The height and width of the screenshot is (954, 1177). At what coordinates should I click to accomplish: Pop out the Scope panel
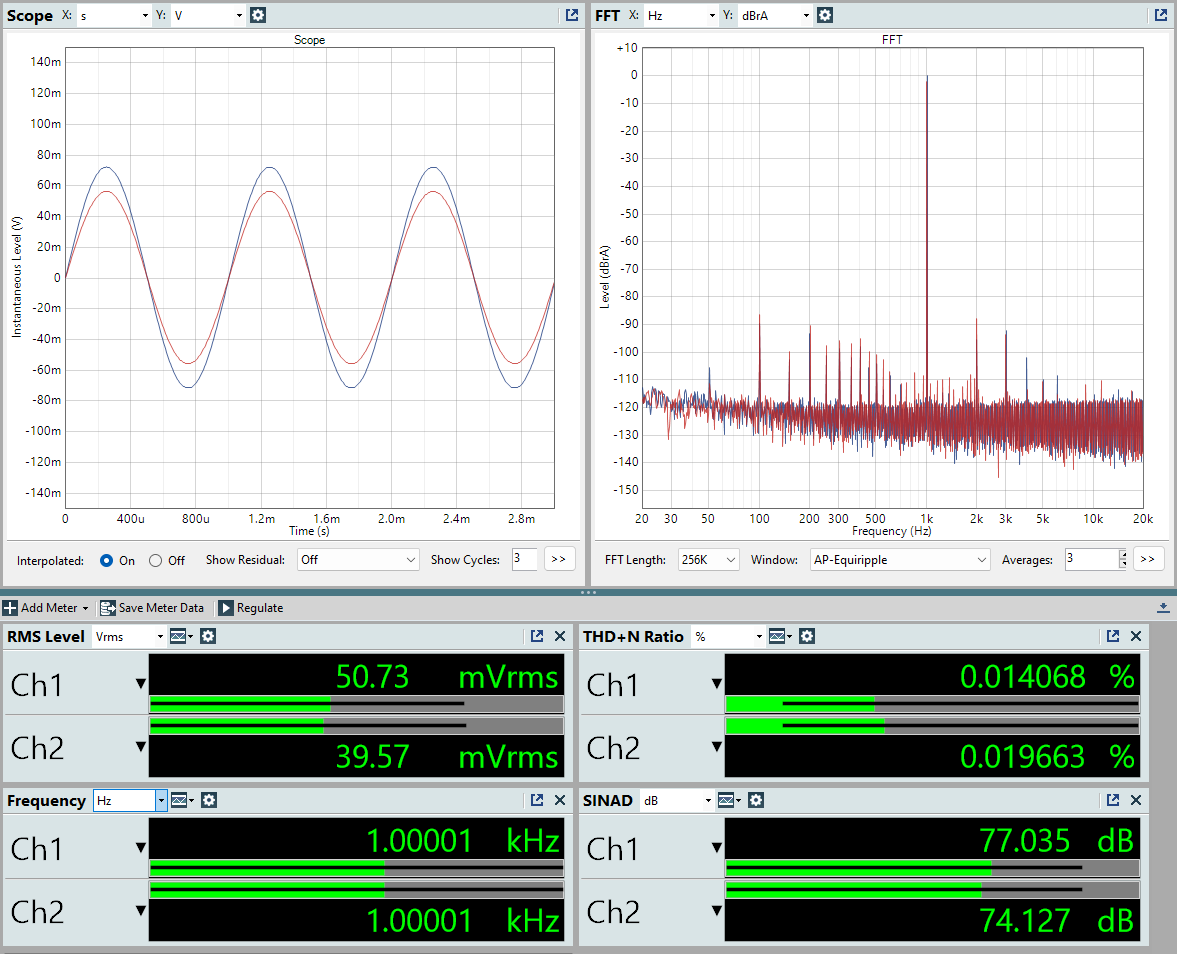pyautogui.click(x=572, y=15)
